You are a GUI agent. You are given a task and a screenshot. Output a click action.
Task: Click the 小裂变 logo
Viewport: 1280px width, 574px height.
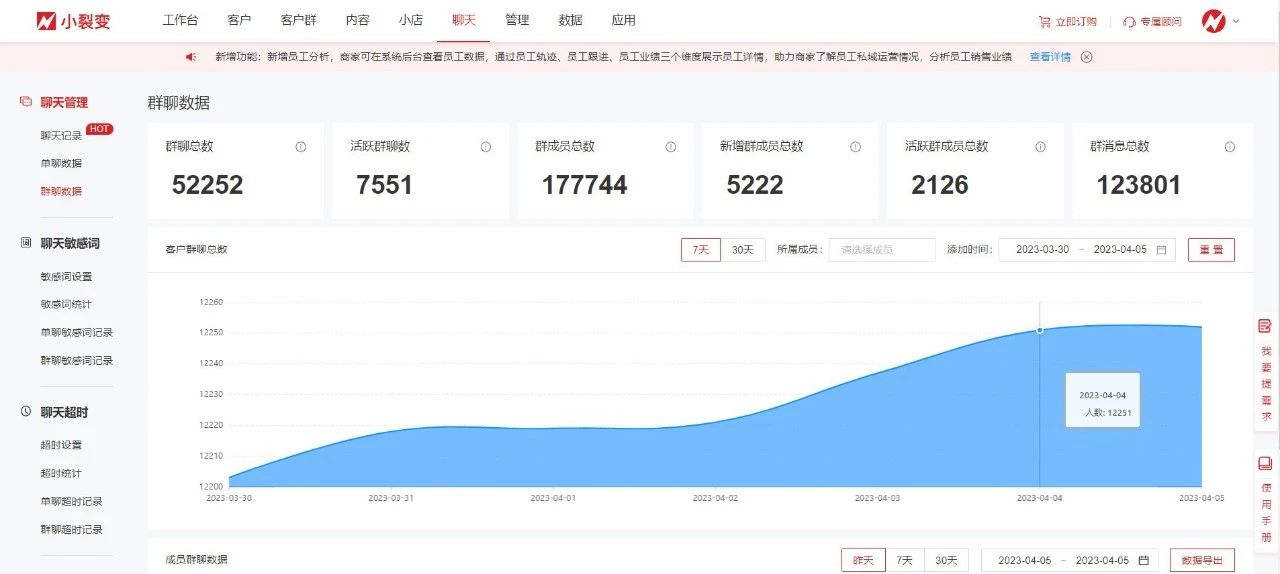(x=74, y=21)
